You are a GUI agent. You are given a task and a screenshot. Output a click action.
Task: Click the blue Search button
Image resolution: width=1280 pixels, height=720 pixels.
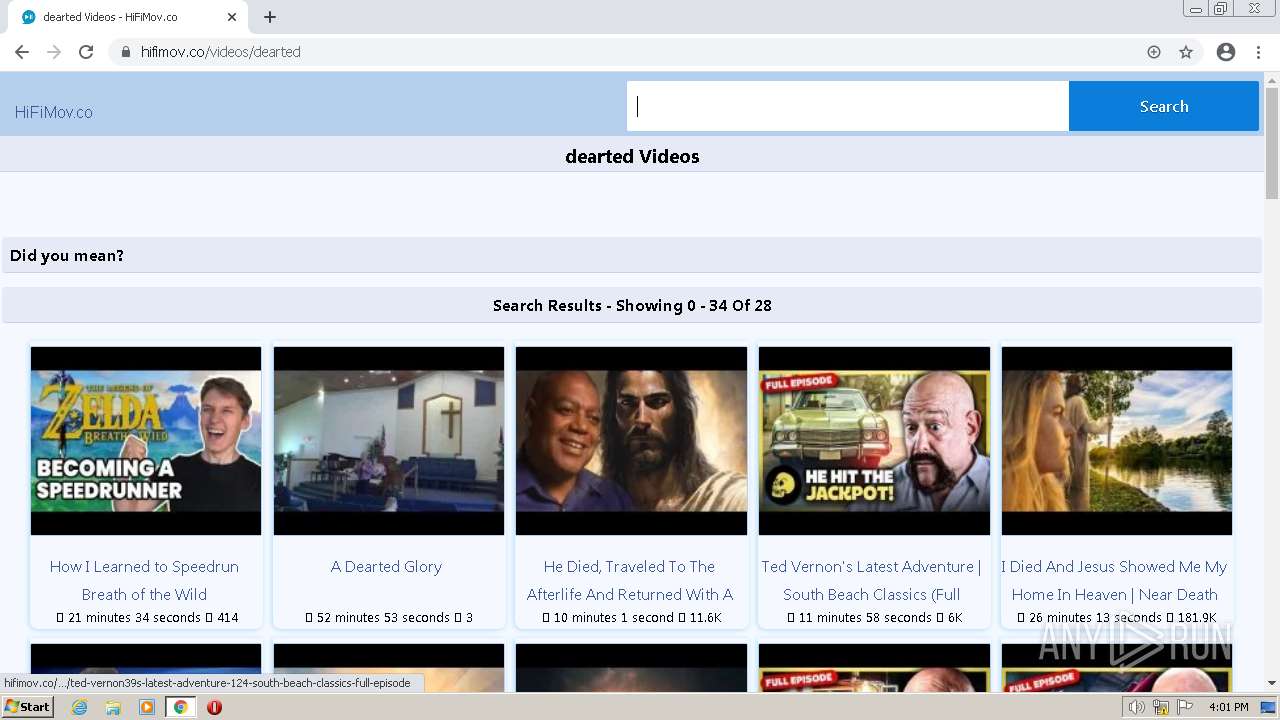tap(1164, 106)
